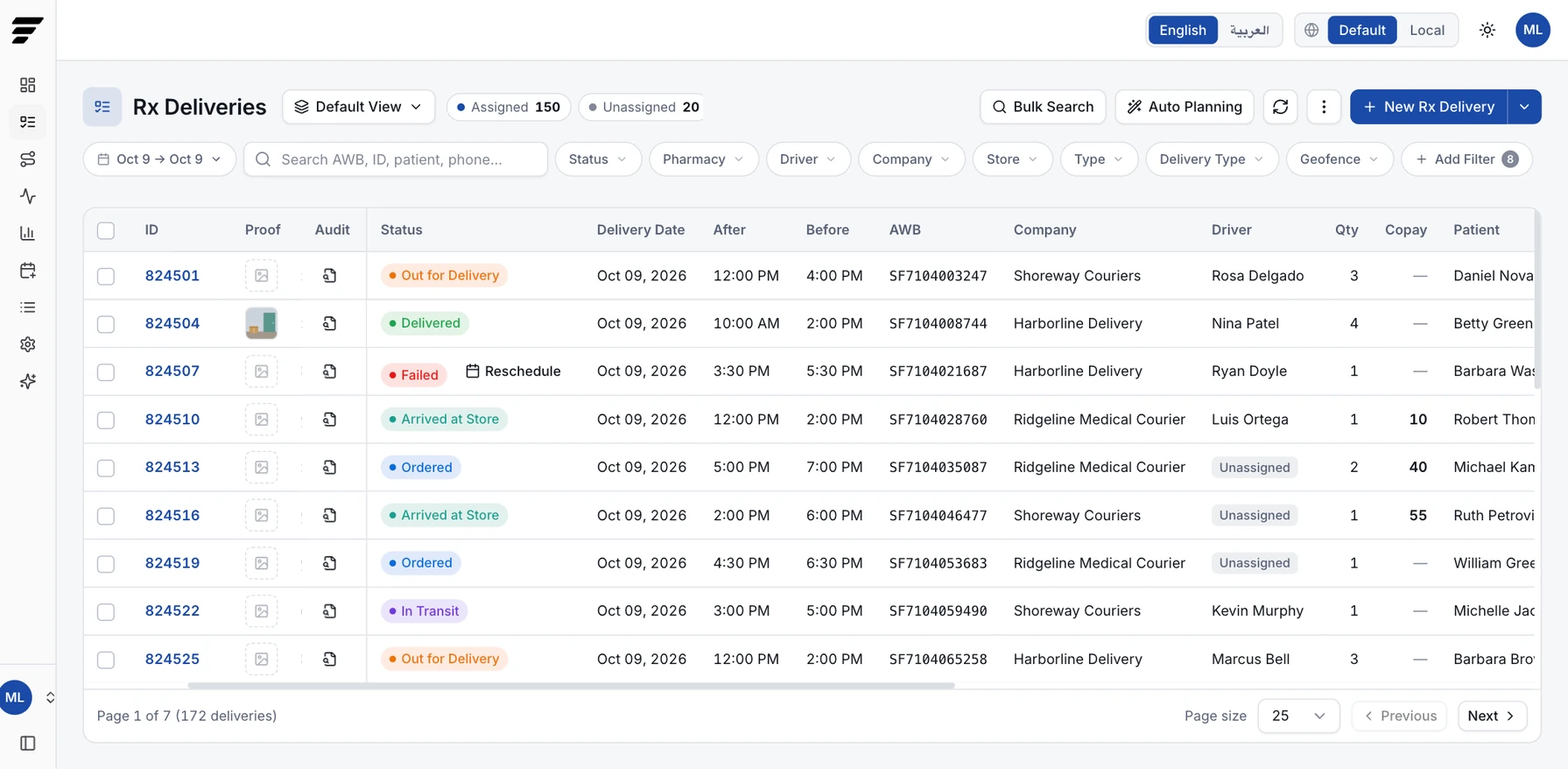
Task: Switch language to Arabic
Action: point(1249,30)
